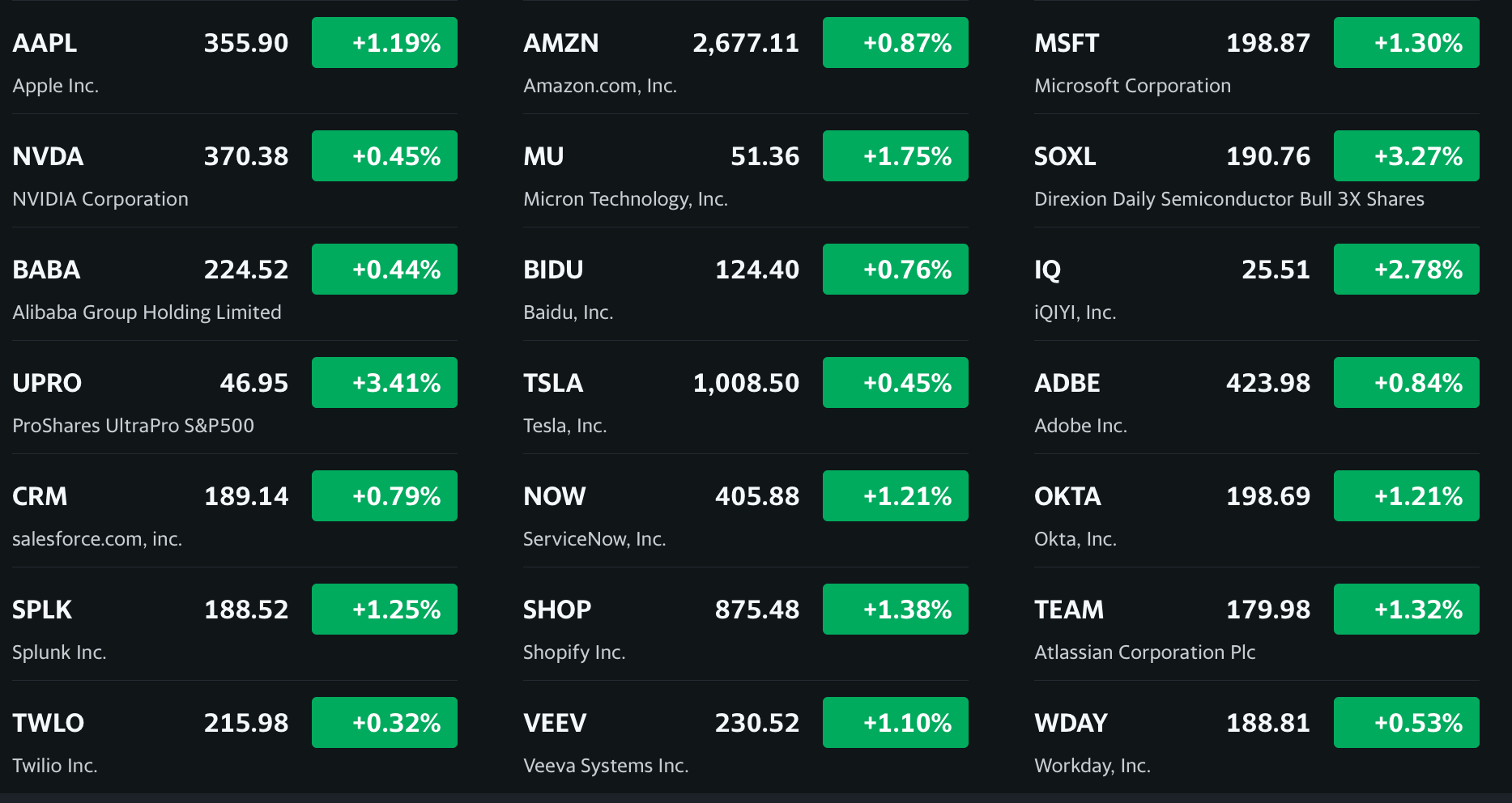This screenshot has height=803, width=1512.
Task: Select the WDAY ticker symbol
Action: tap(1071, 723)
